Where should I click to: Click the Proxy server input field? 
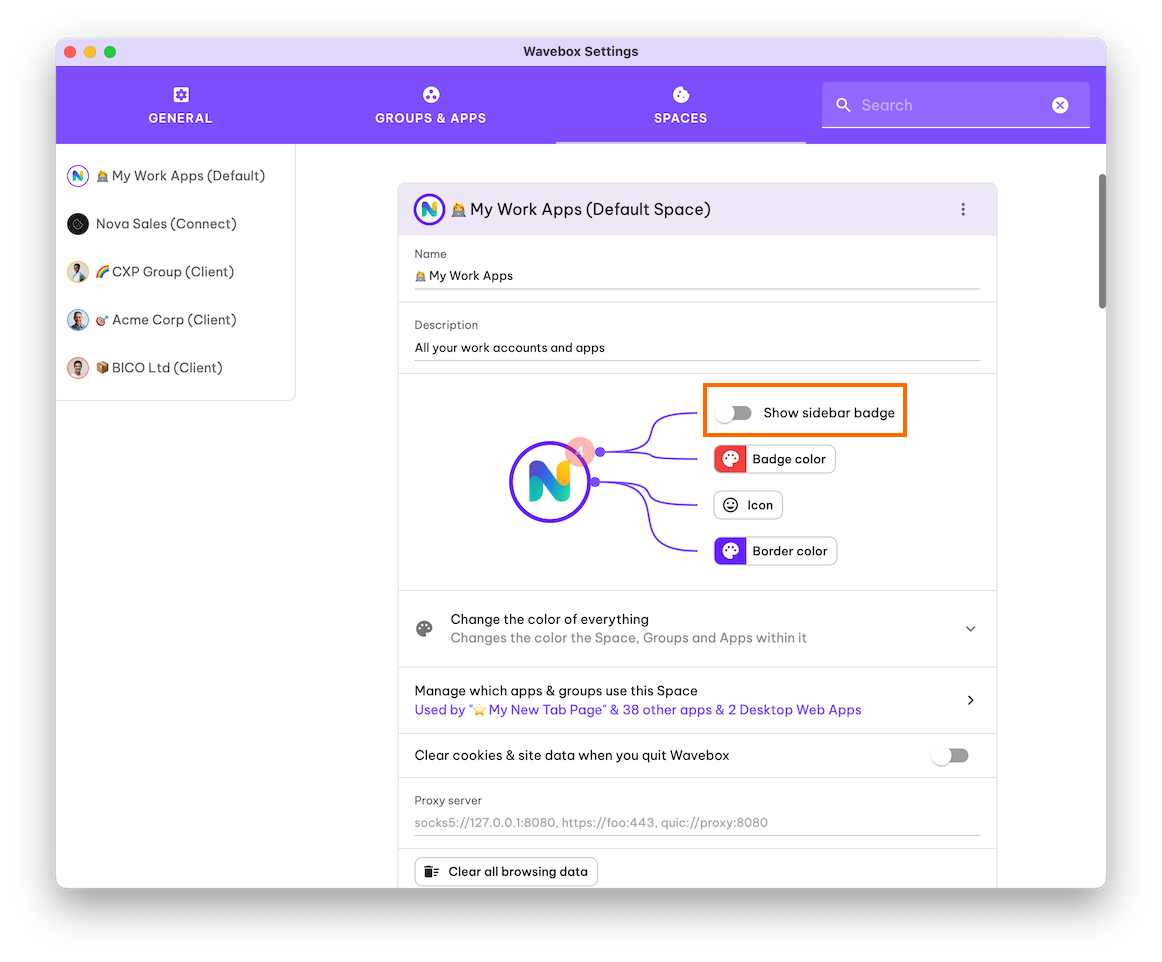(x=697, y=823)
